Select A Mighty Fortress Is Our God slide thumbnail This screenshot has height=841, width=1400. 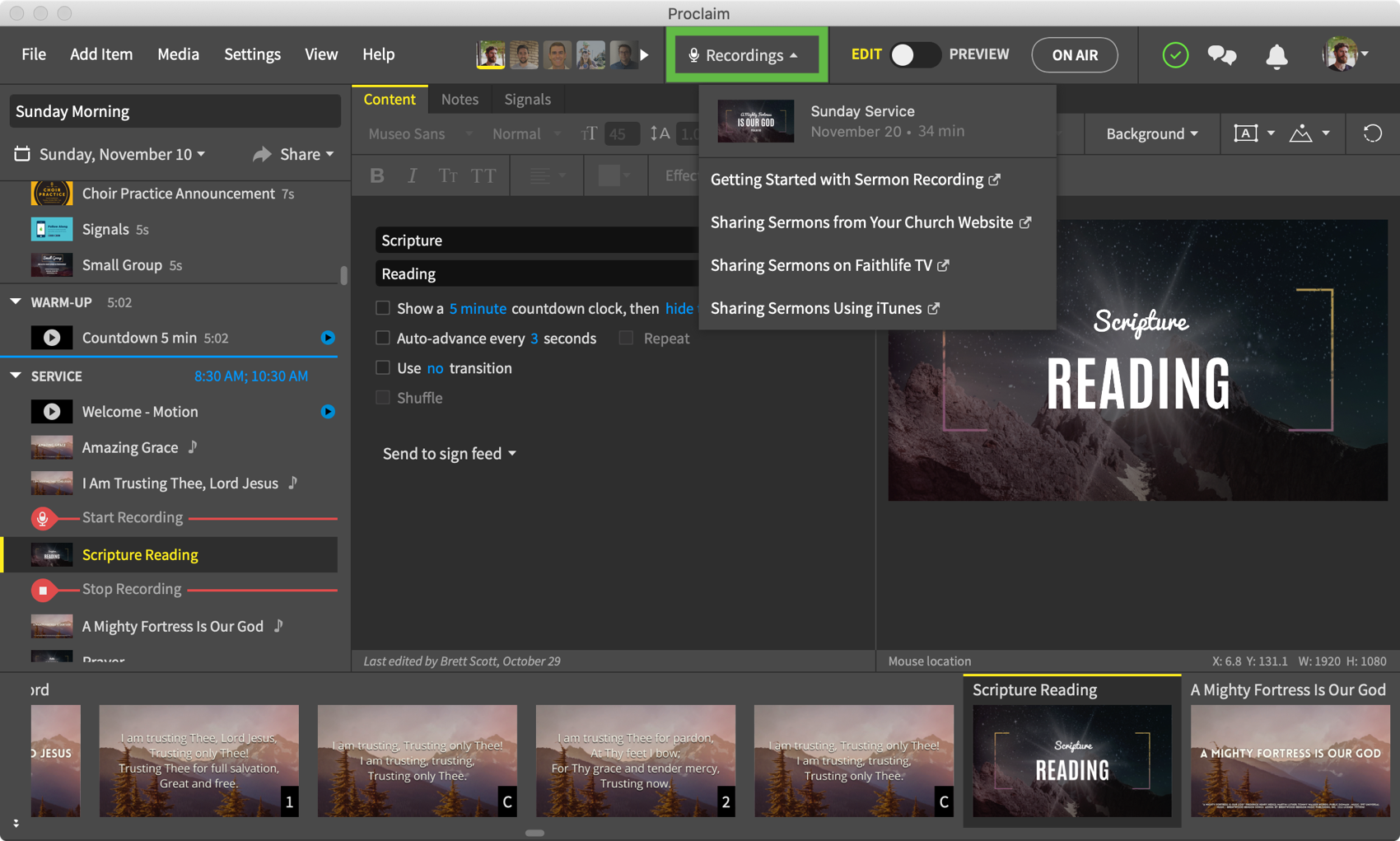[1290, 760]
